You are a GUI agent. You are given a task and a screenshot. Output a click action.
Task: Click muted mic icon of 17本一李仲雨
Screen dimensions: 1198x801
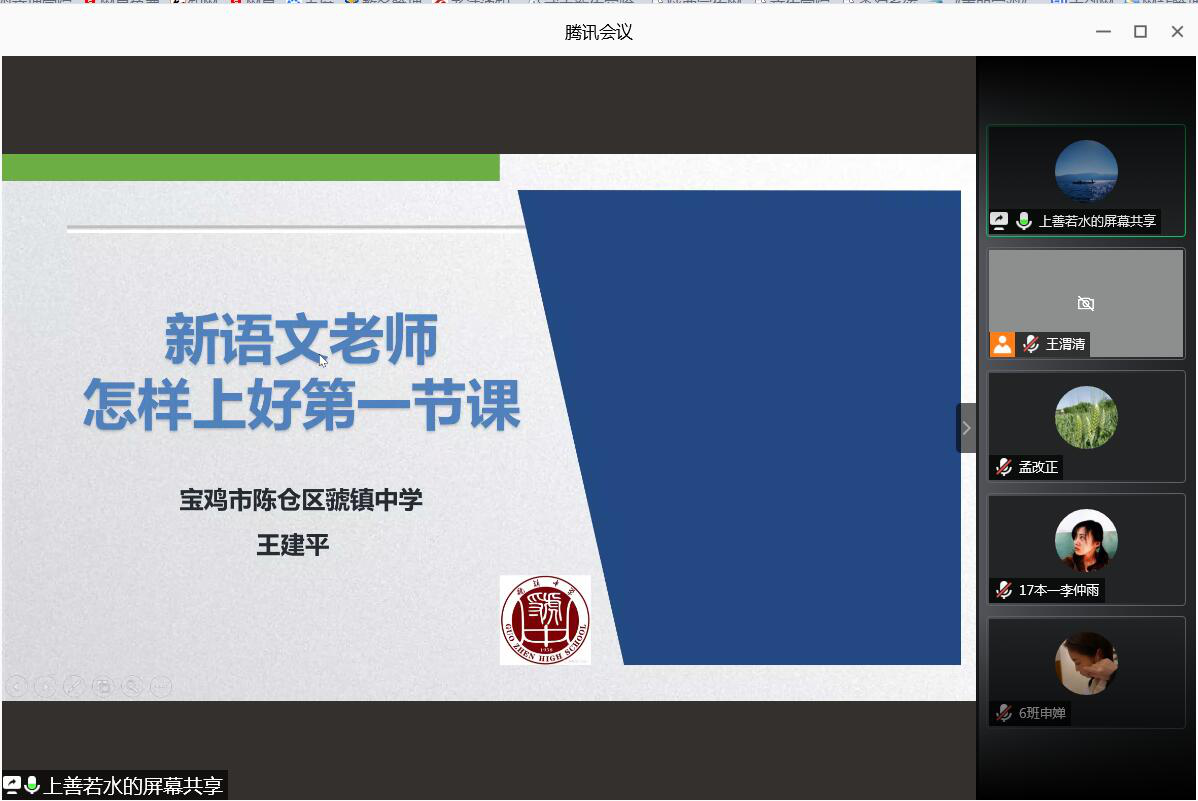tap(1003, 590)
